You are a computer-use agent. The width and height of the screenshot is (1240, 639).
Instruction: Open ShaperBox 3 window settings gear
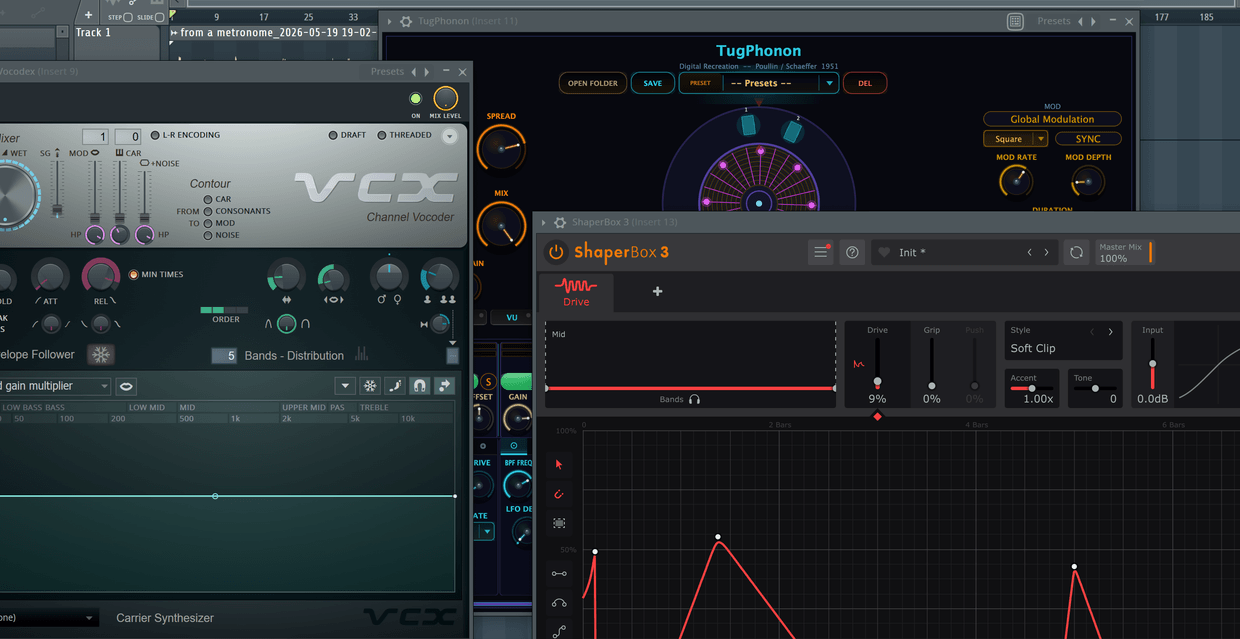click(560, 222)
